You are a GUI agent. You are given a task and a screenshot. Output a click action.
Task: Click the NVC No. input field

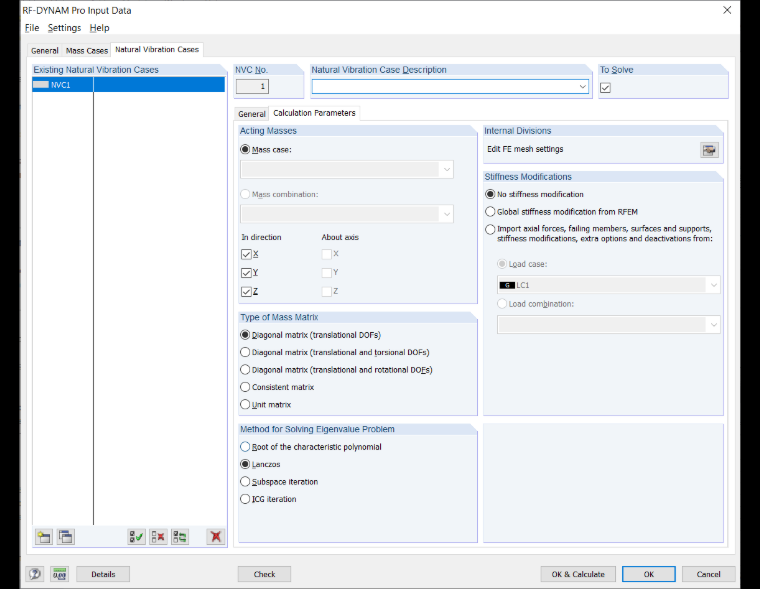coord(253,87)
